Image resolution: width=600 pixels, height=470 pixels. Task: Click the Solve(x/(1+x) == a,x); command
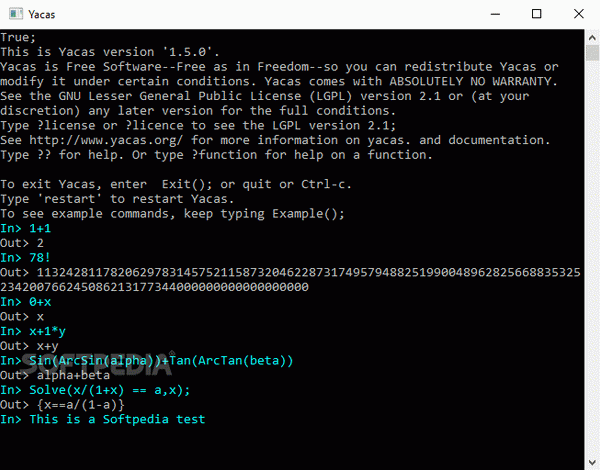(109, 390)
